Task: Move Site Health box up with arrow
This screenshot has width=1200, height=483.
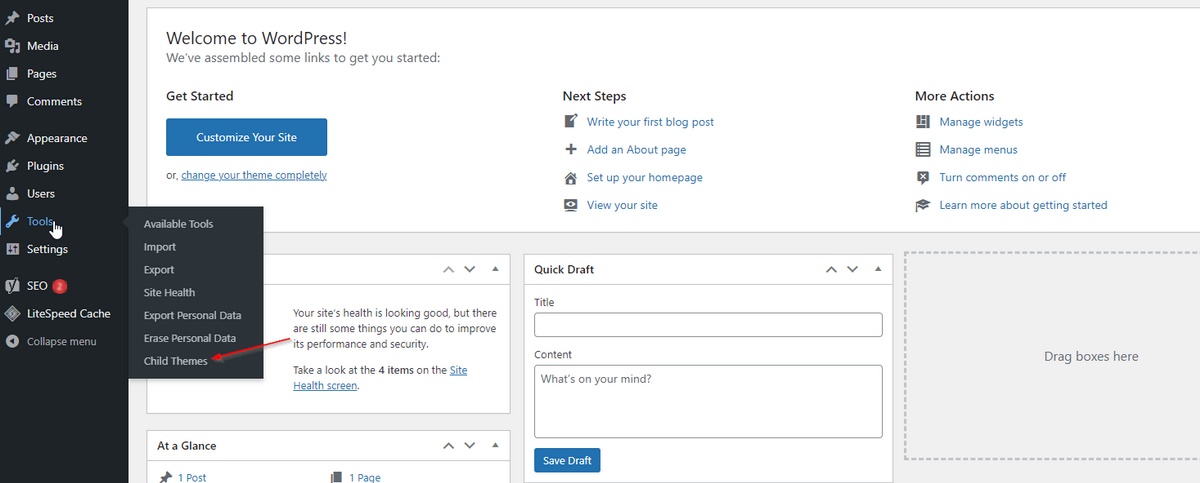Action: pyautogui.click(x=449, y=269)
